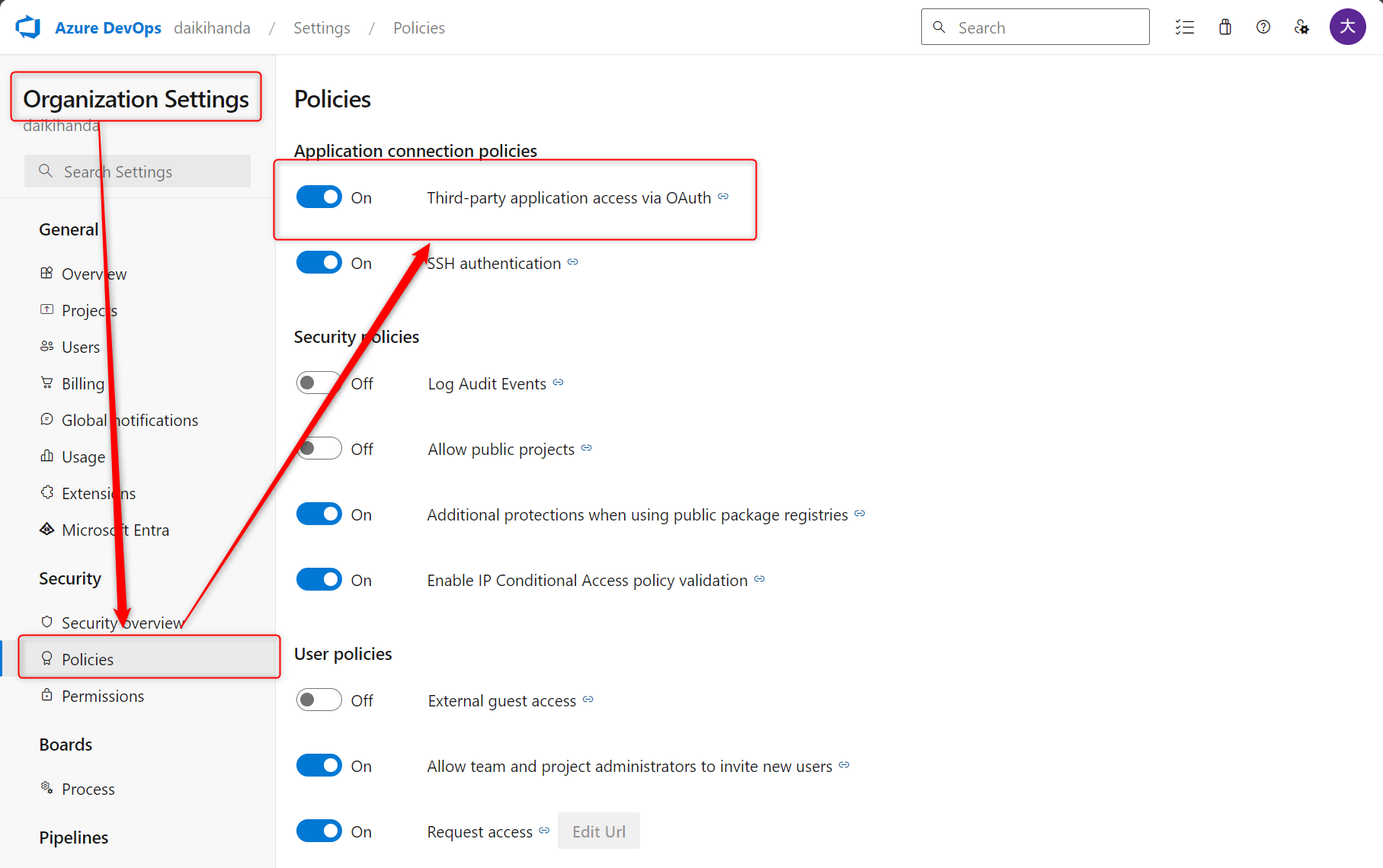Open the User settings icon
The width and height of the screenshot is (1383, 868).
pyautogui.click(x=1301, y=27)
